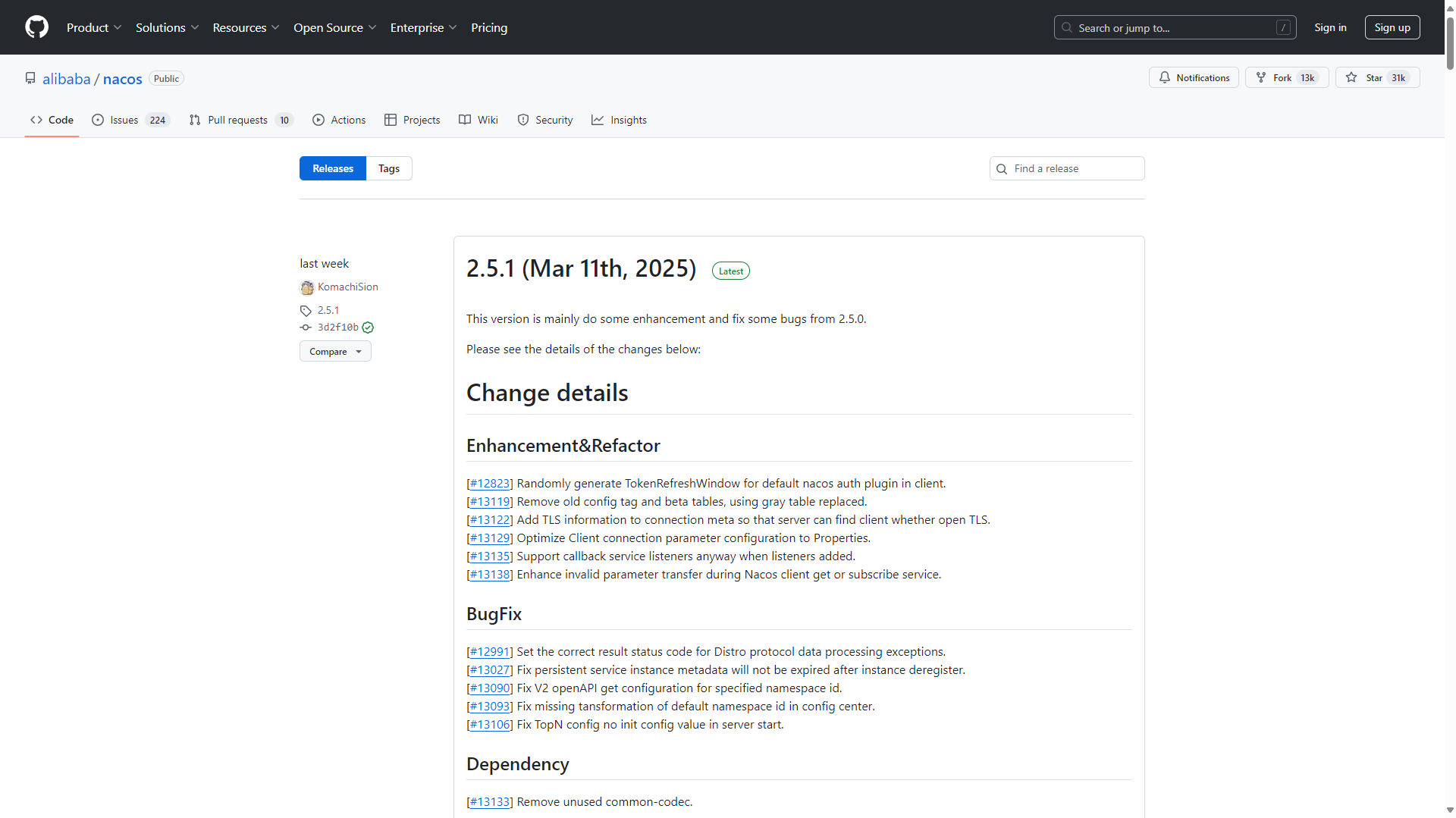The height and width of the screenshot is (818, 1456).
Task: Open issue #12823 link
Action: tap(490, 484)
